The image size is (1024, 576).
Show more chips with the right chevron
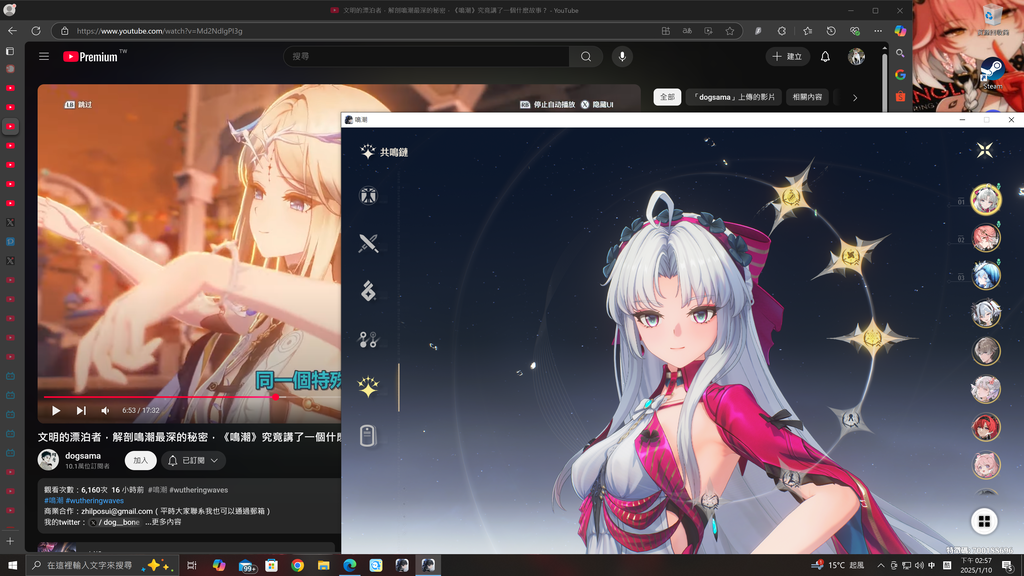tap(855, 97)
